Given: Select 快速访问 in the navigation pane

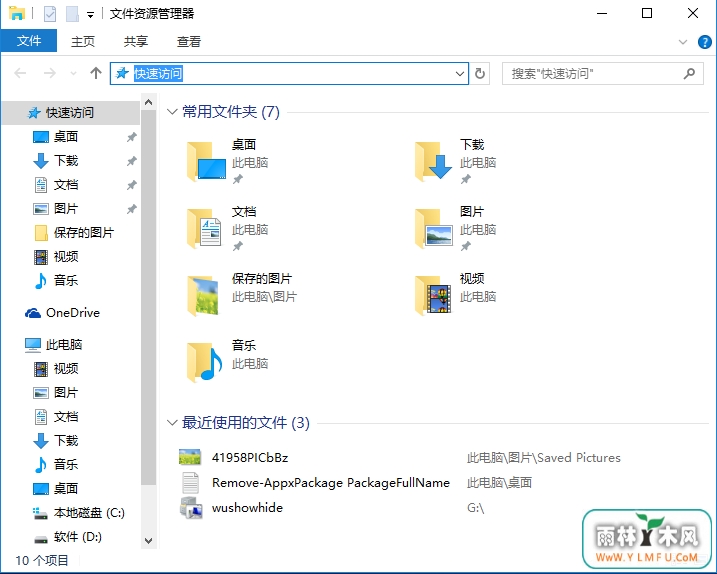Looking at the screenshot, I should [x=71, y=113].
